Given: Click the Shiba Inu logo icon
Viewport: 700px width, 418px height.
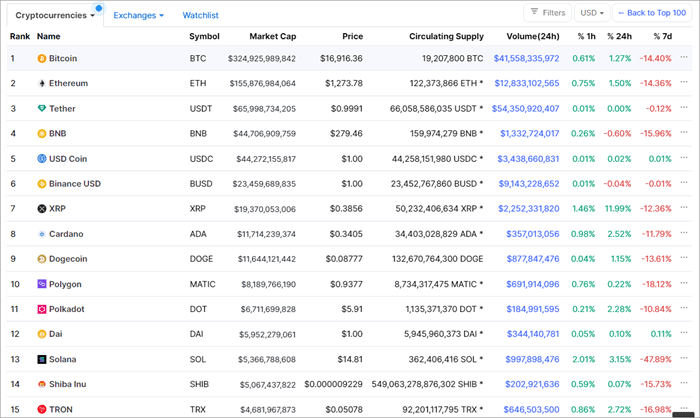Looking at the screenshot, I should [x=42, y=384].
